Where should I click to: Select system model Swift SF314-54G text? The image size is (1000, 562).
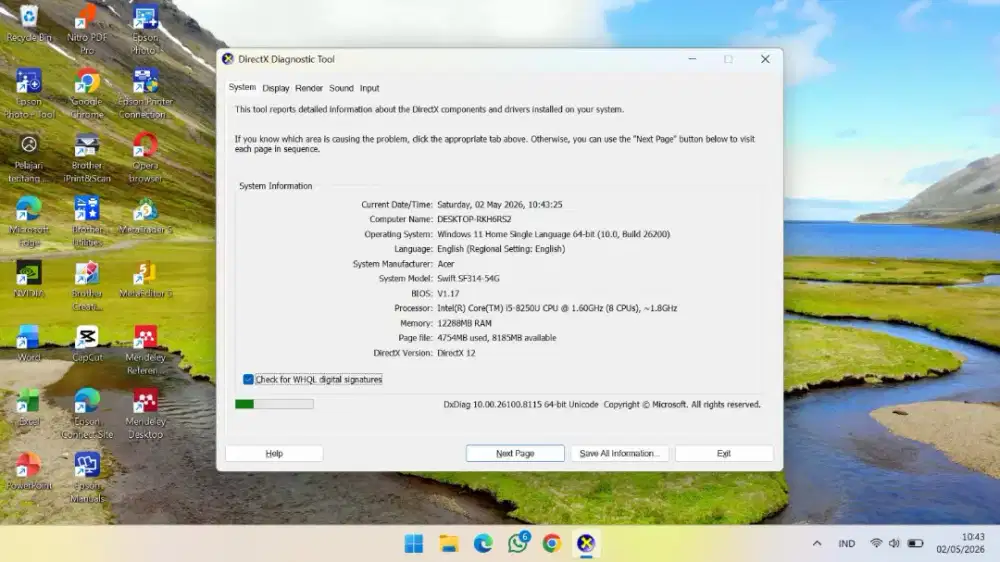(x=468, y=278)
